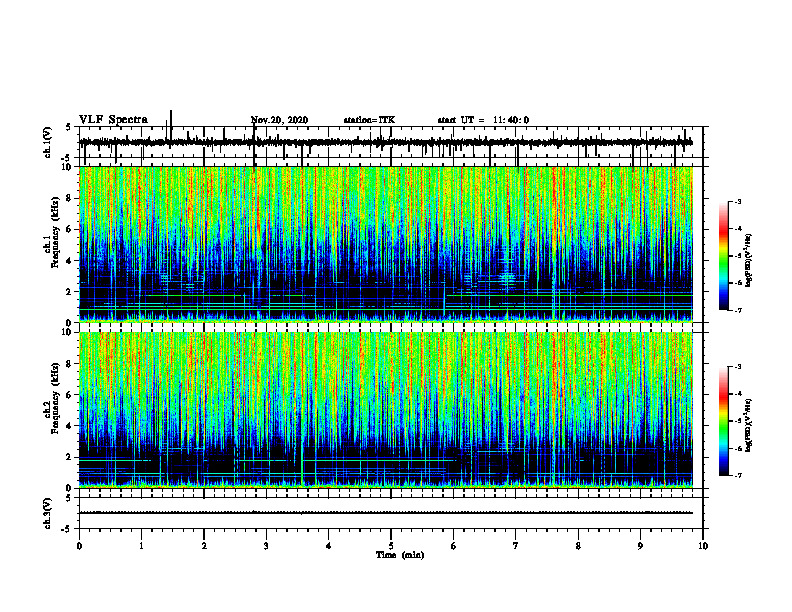Click the "Time (min)" x-axis label
This screenshot has width=792, height=612.
pos(400,555)
